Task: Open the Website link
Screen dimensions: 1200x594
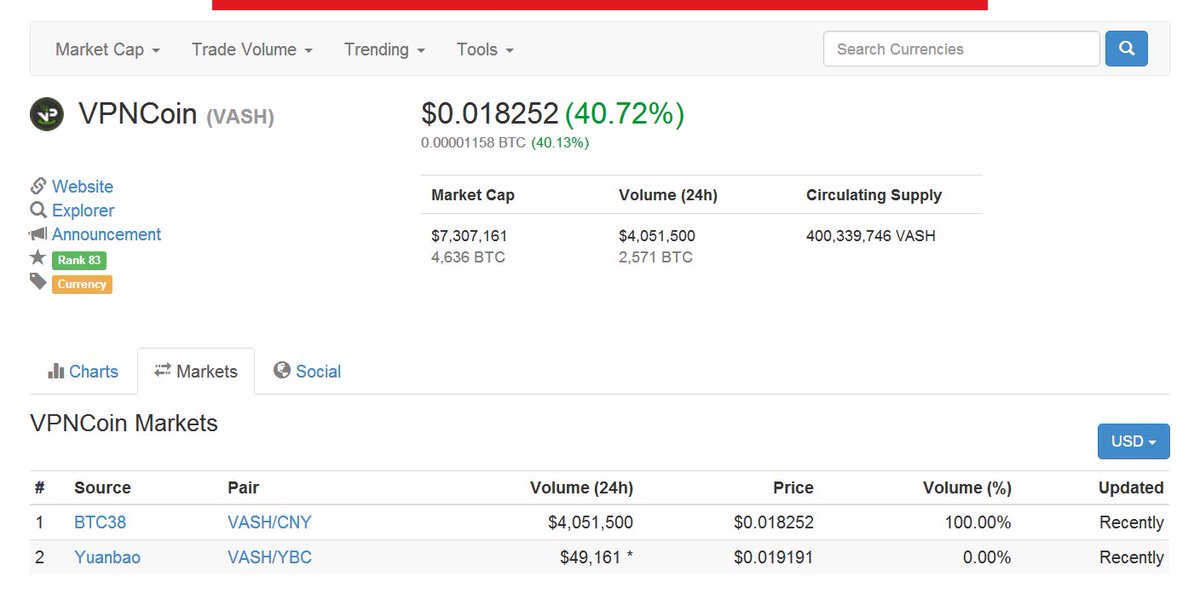Action: (82, 186)
